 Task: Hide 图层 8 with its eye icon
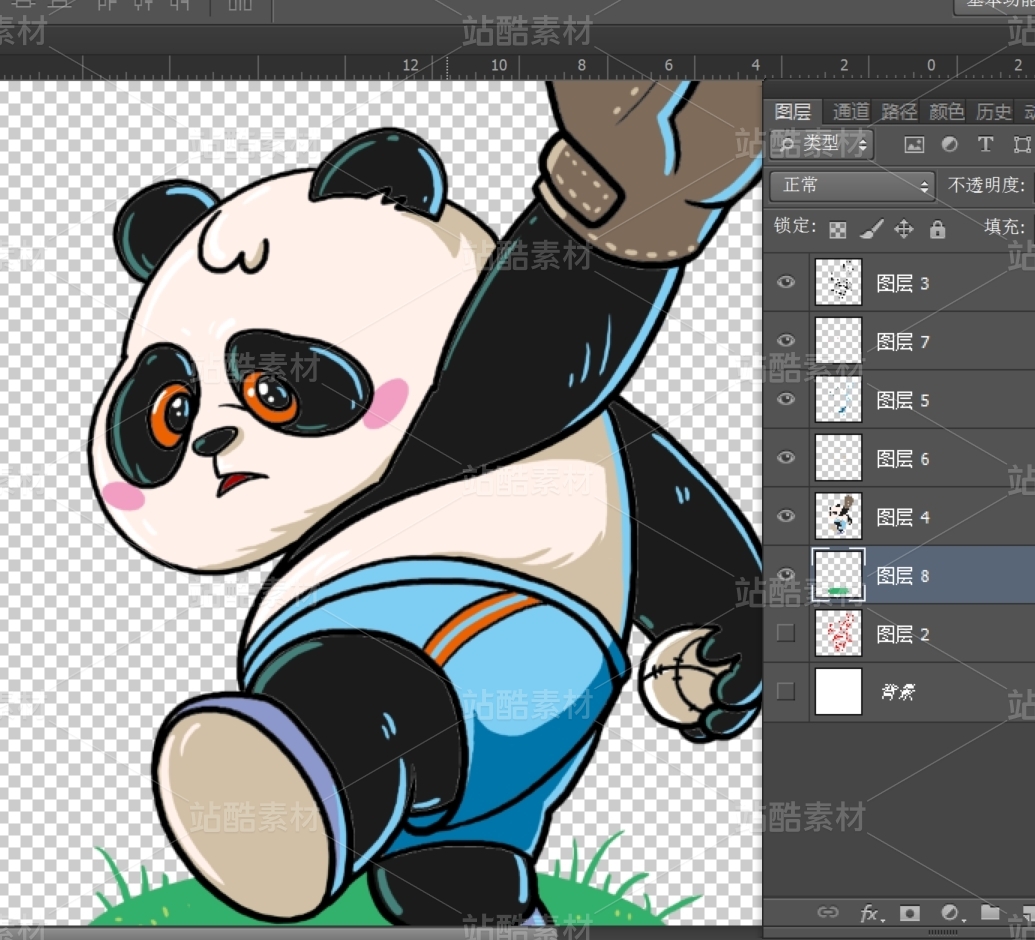(x=785, y=574)
